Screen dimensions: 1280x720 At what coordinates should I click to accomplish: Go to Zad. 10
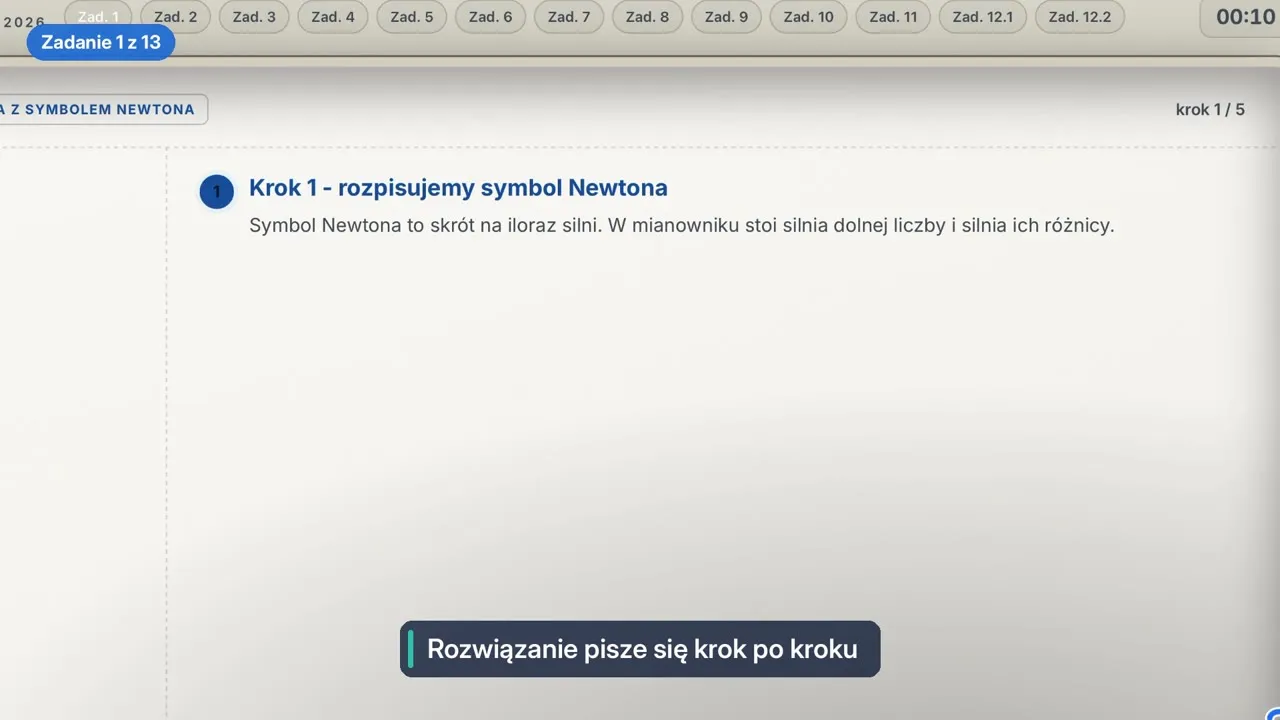coord(808,17)
